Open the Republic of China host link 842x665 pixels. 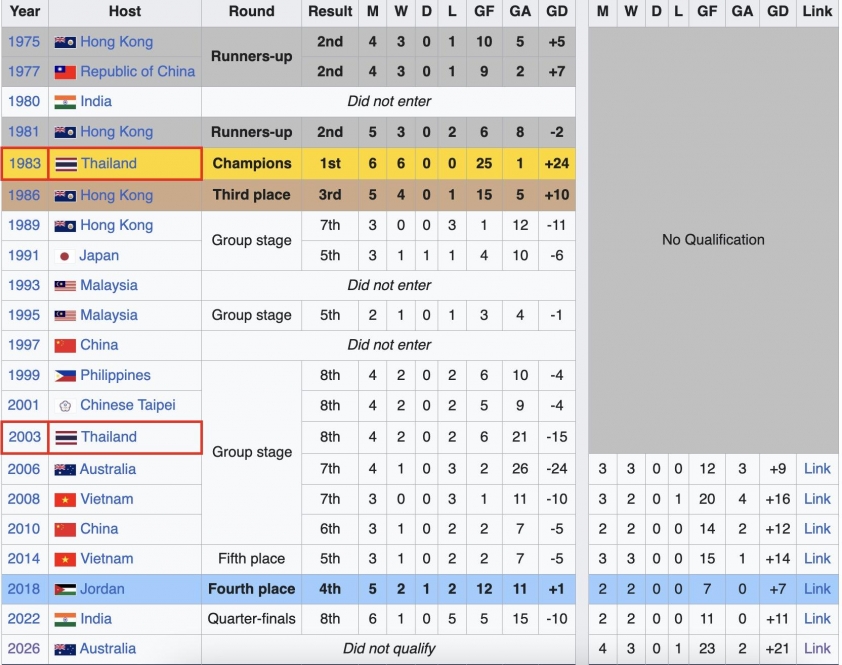pos(137,72)
